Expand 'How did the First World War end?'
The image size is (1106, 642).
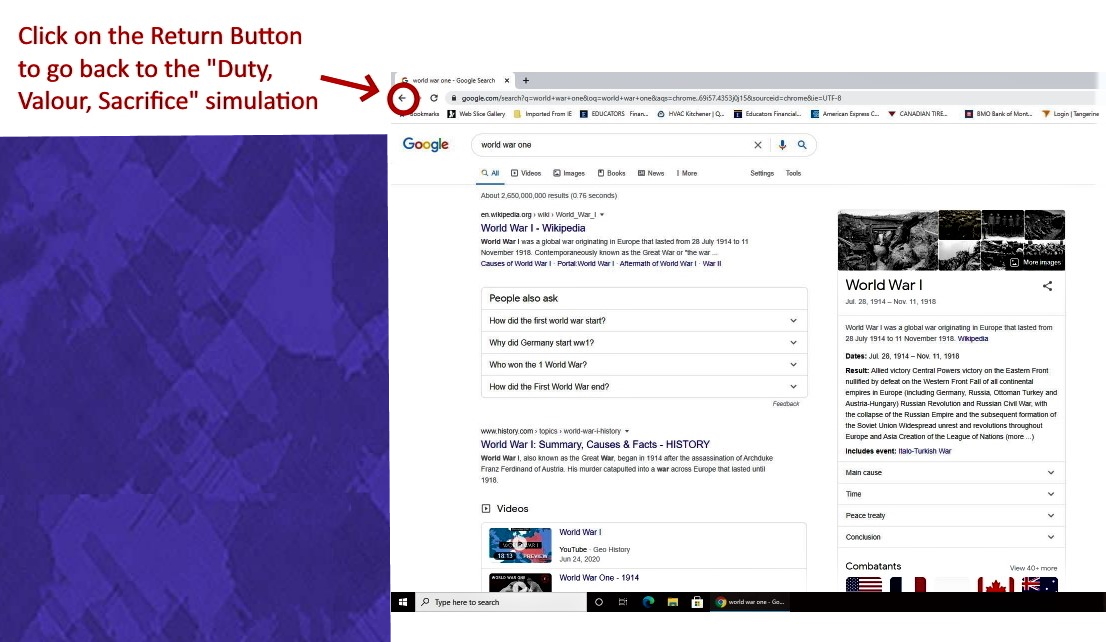tap(644, 387)
